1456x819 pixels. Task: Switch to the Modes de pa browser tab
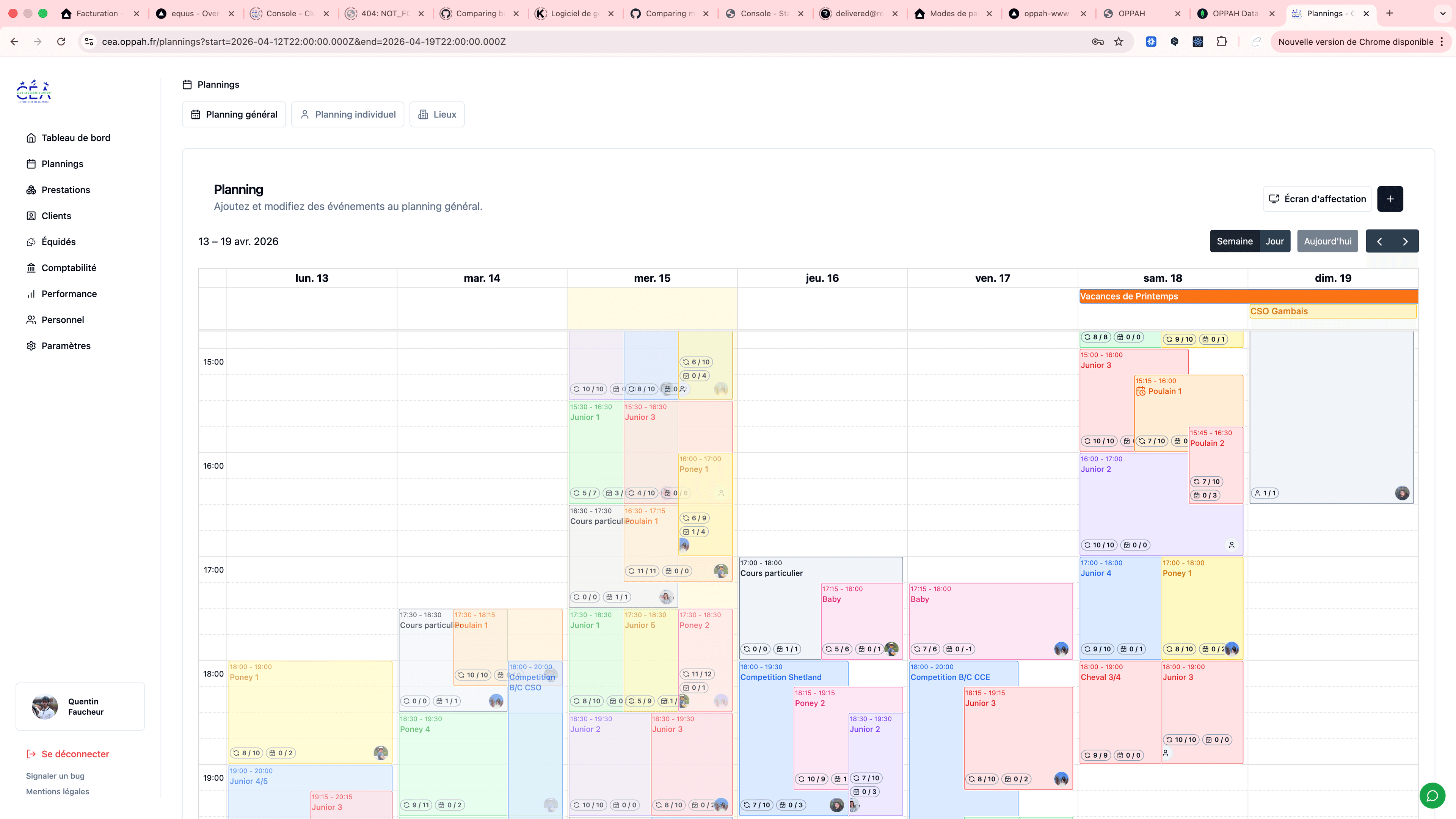[953, 13]
